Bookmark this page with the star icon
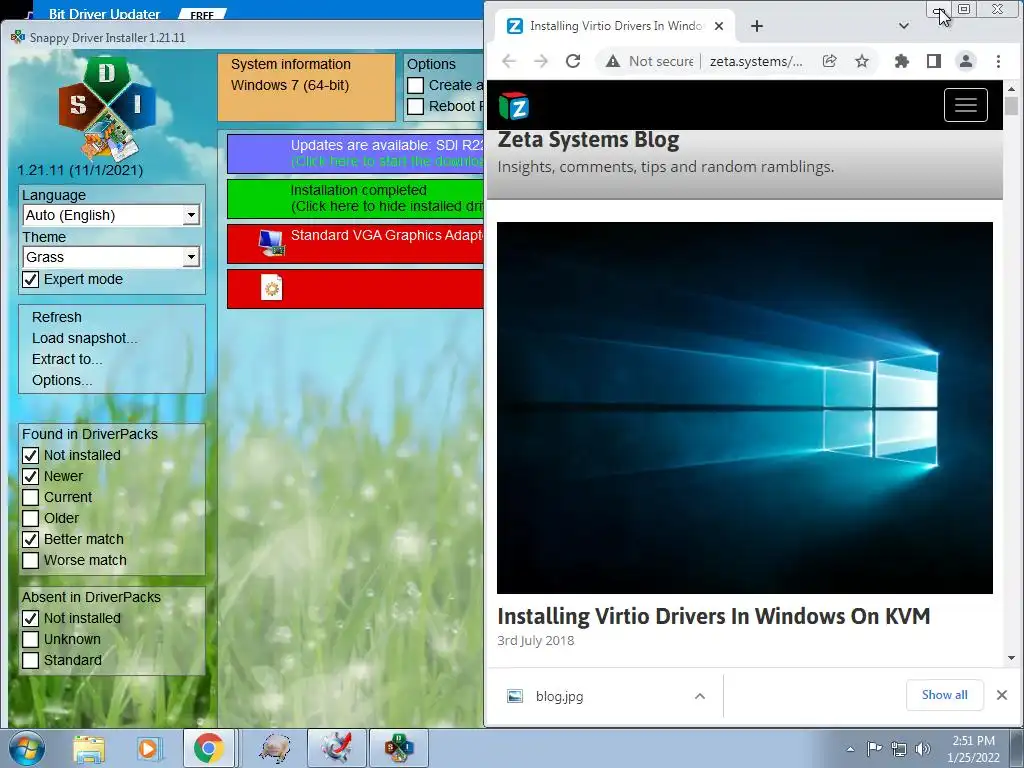Screen dimensions: 1024x768 pos(862,61)
